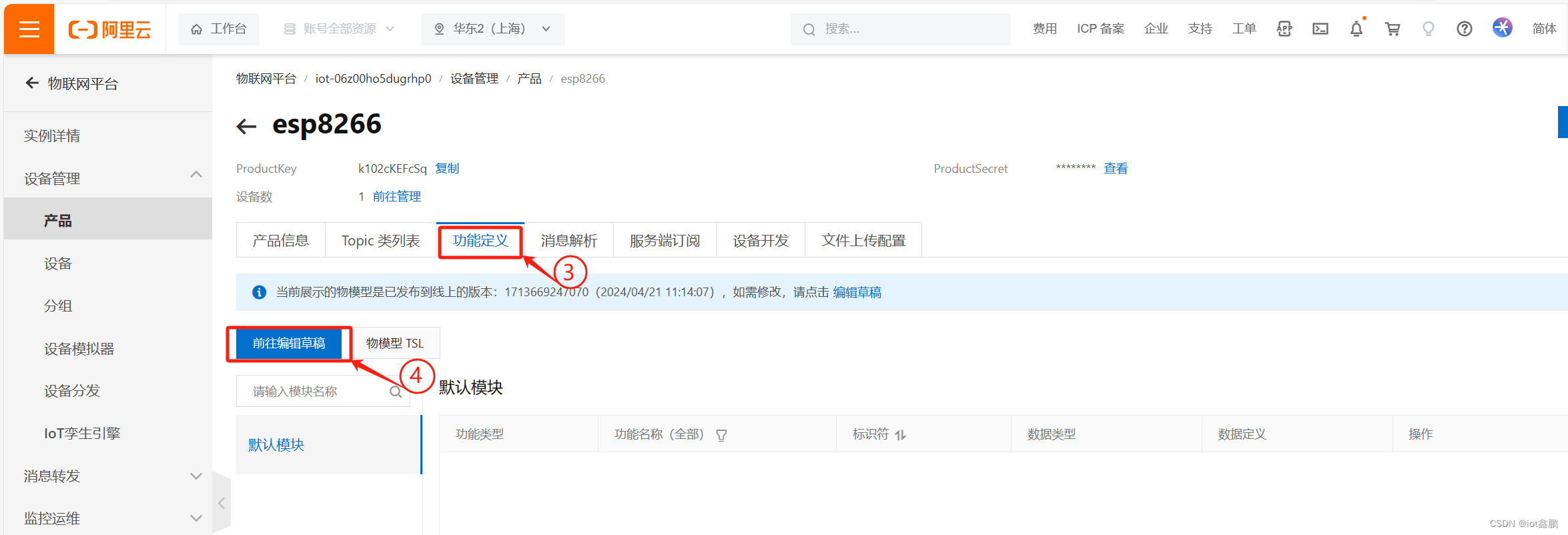Image resolution: width=1568 pixels, height=535 pixels.
Task: Switch to 产品信息 tab
Action: coord(281,240)
